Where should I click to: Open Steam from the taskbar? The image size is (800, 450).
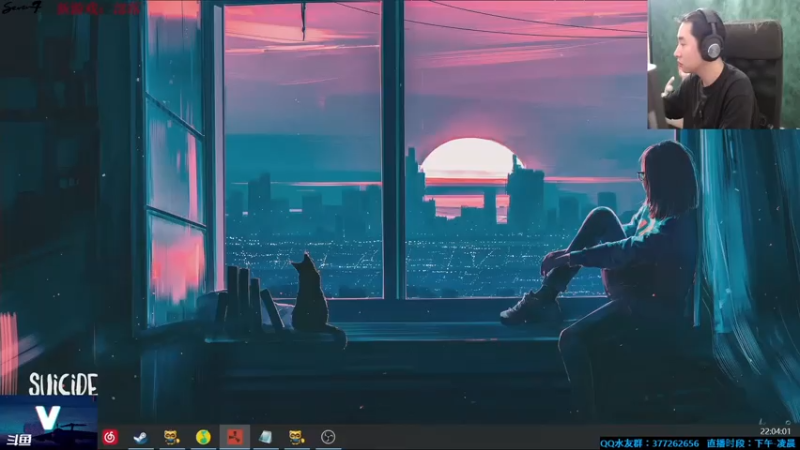(140, 437)
